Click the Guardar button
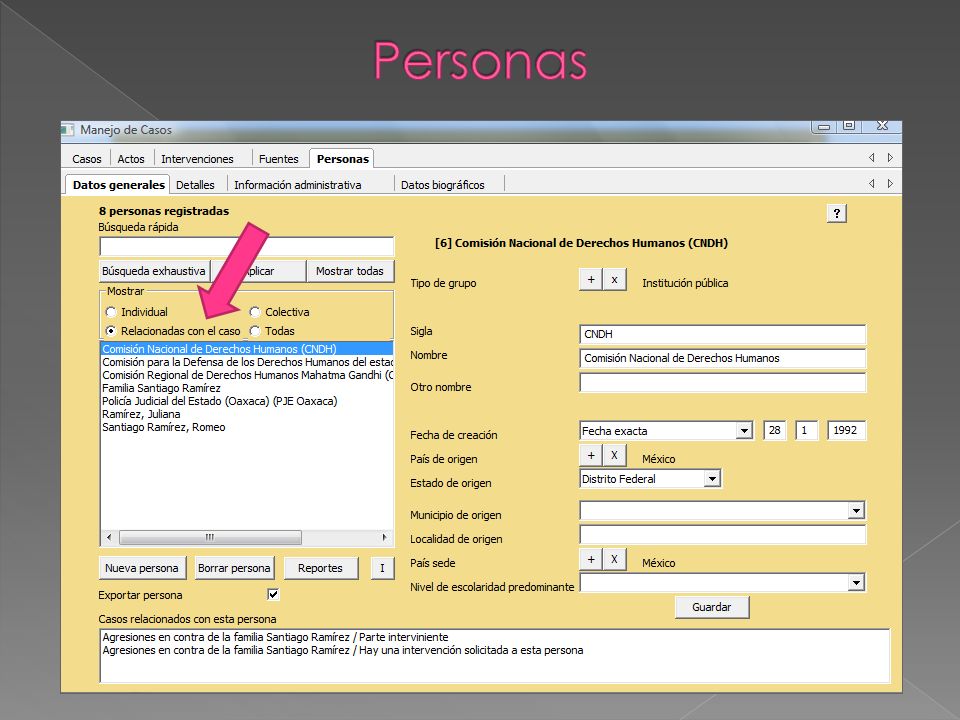This screenshot has width=960, height=720. click(711, 607)
